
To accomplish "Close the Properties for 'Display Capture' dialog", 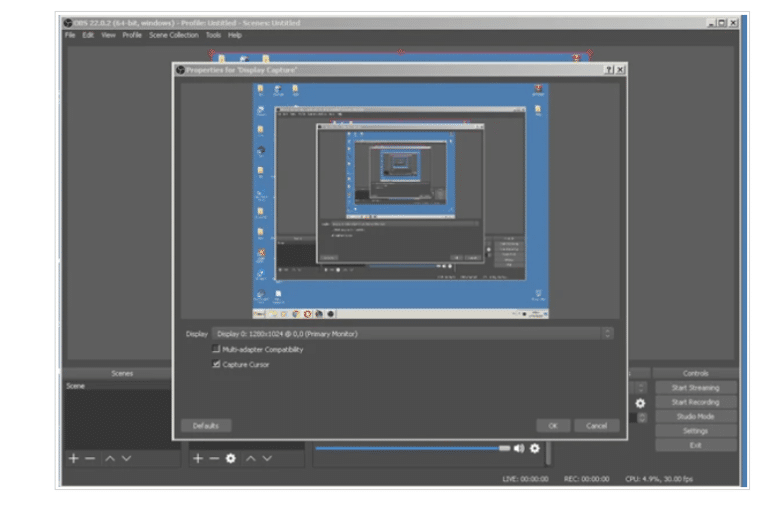I will [620, 70].
